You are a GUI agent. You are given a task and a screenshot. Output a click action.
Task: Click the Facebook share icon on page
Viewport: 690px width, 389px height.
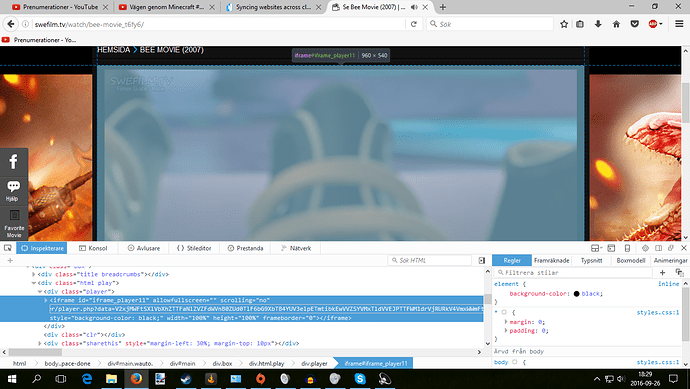(14, 161)
